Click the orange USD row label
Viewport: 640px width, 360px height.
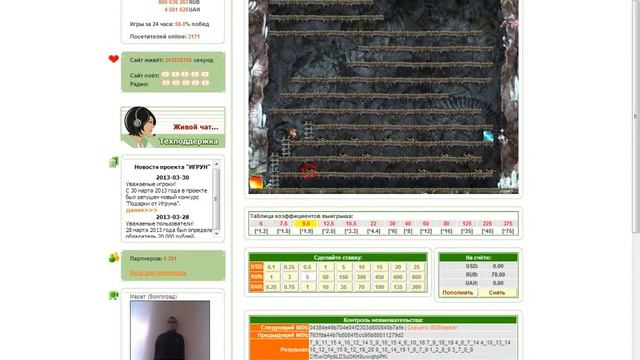(256, 267)
